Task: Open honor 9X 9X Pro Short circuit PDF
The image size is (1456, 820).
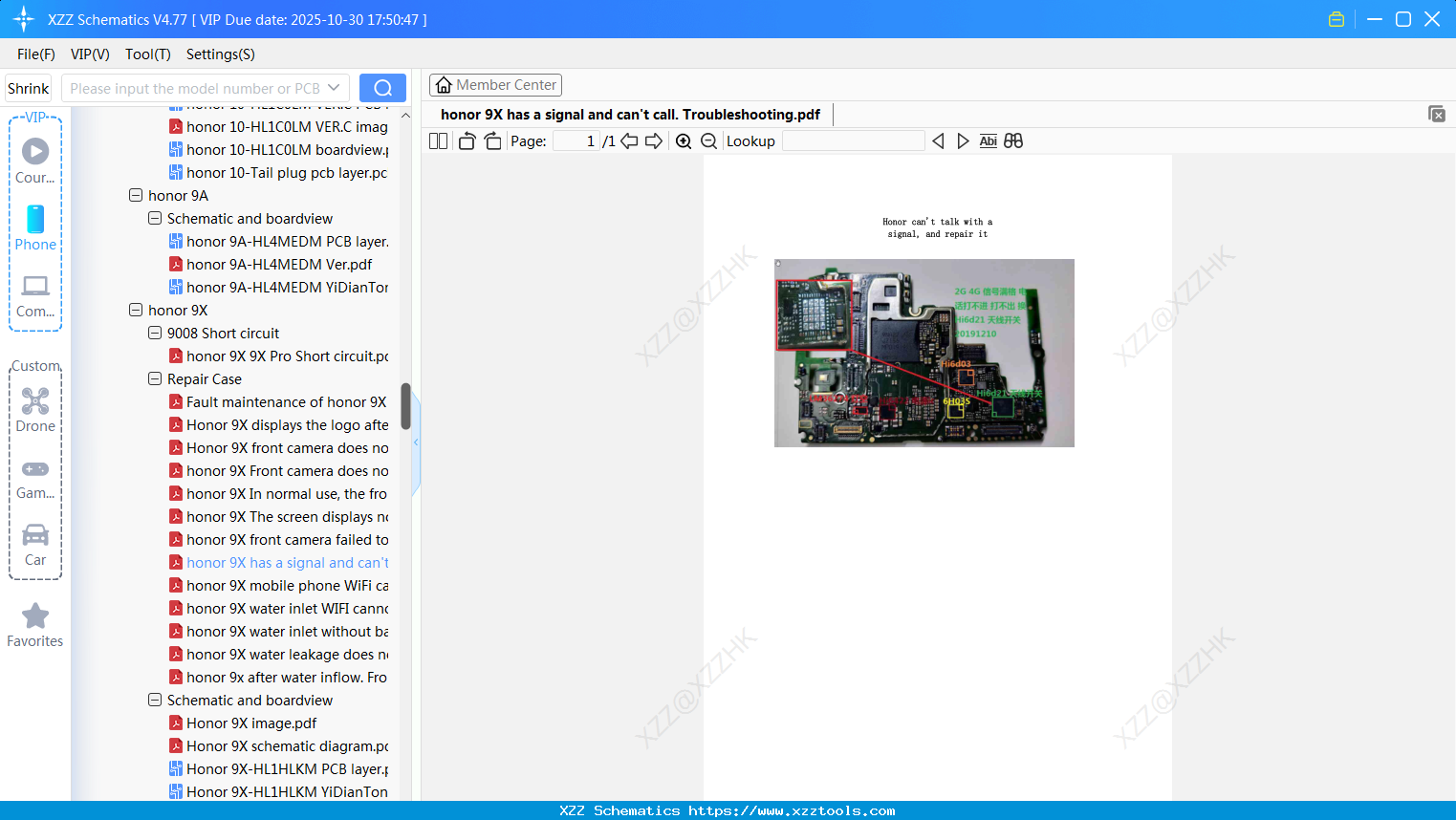Action: click(279, 356)
